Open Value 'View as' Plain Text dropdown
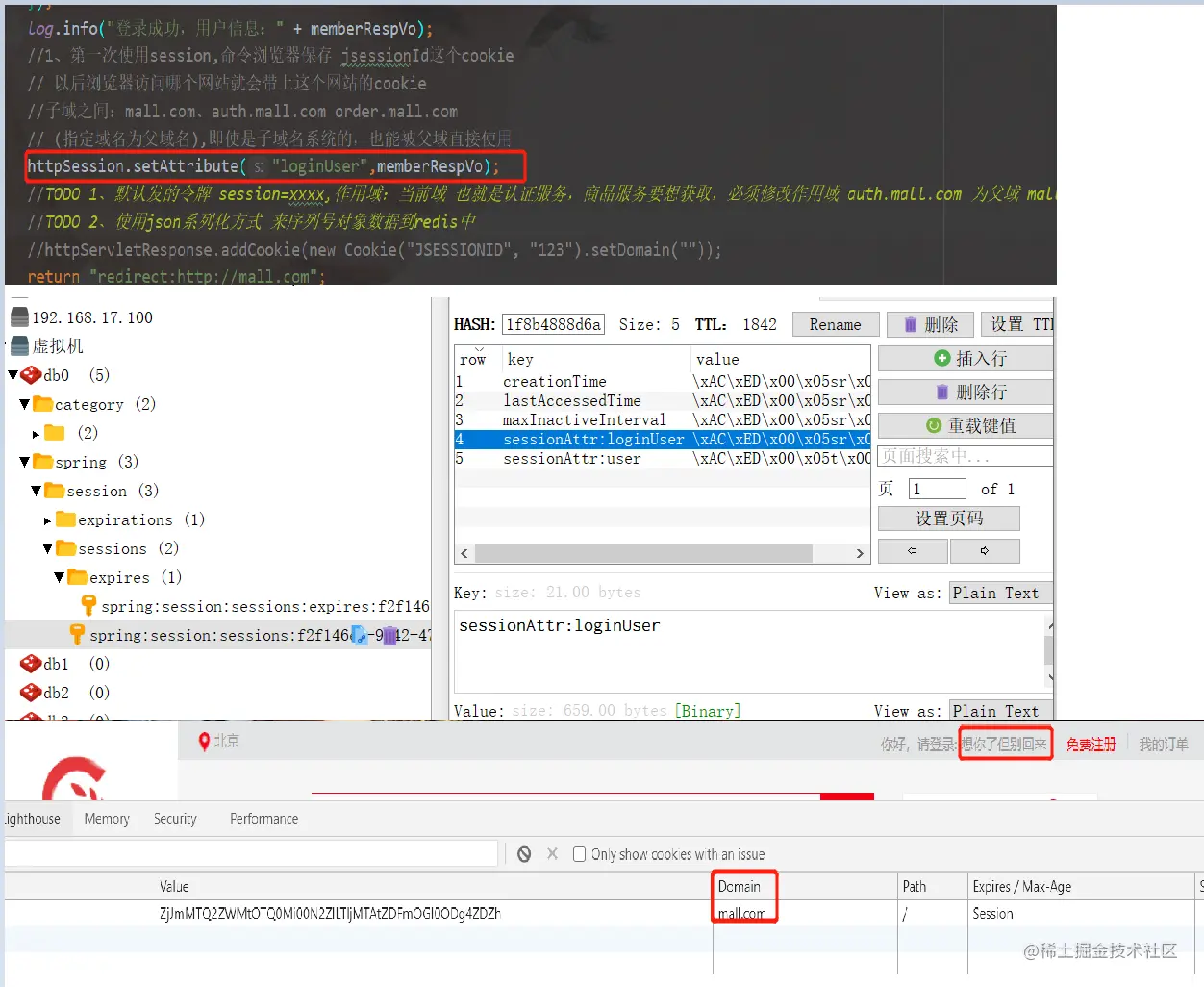1204x987 pixels. point(1000,711)
